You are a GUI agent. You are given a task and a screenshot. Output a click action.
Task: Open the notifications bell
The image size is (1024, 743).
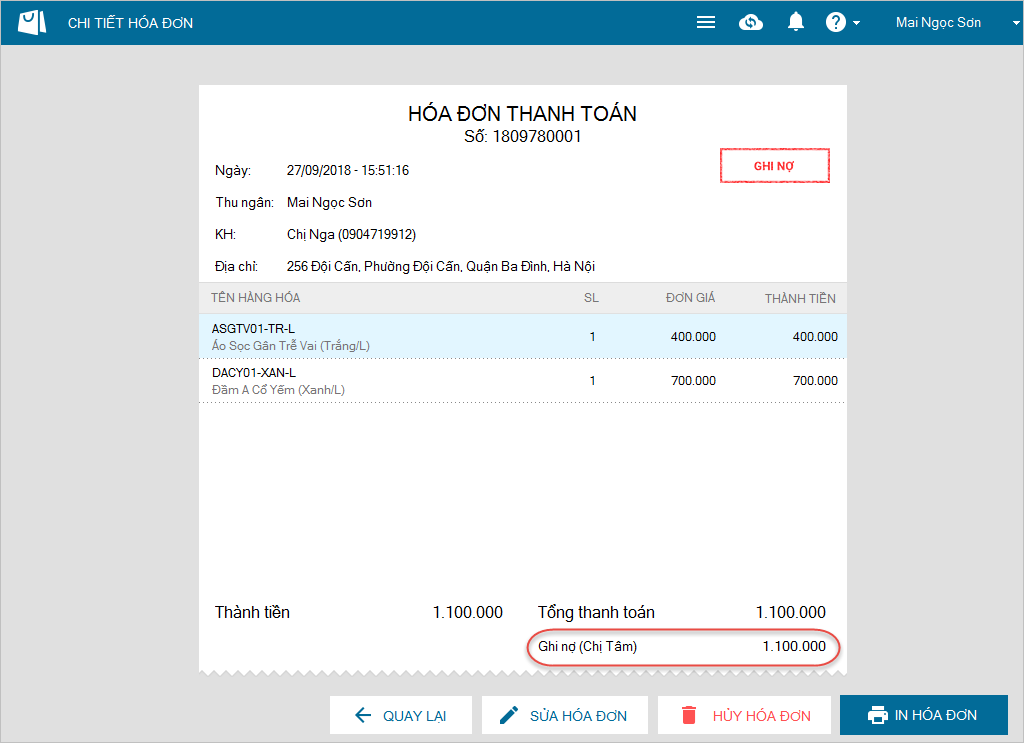796,22
